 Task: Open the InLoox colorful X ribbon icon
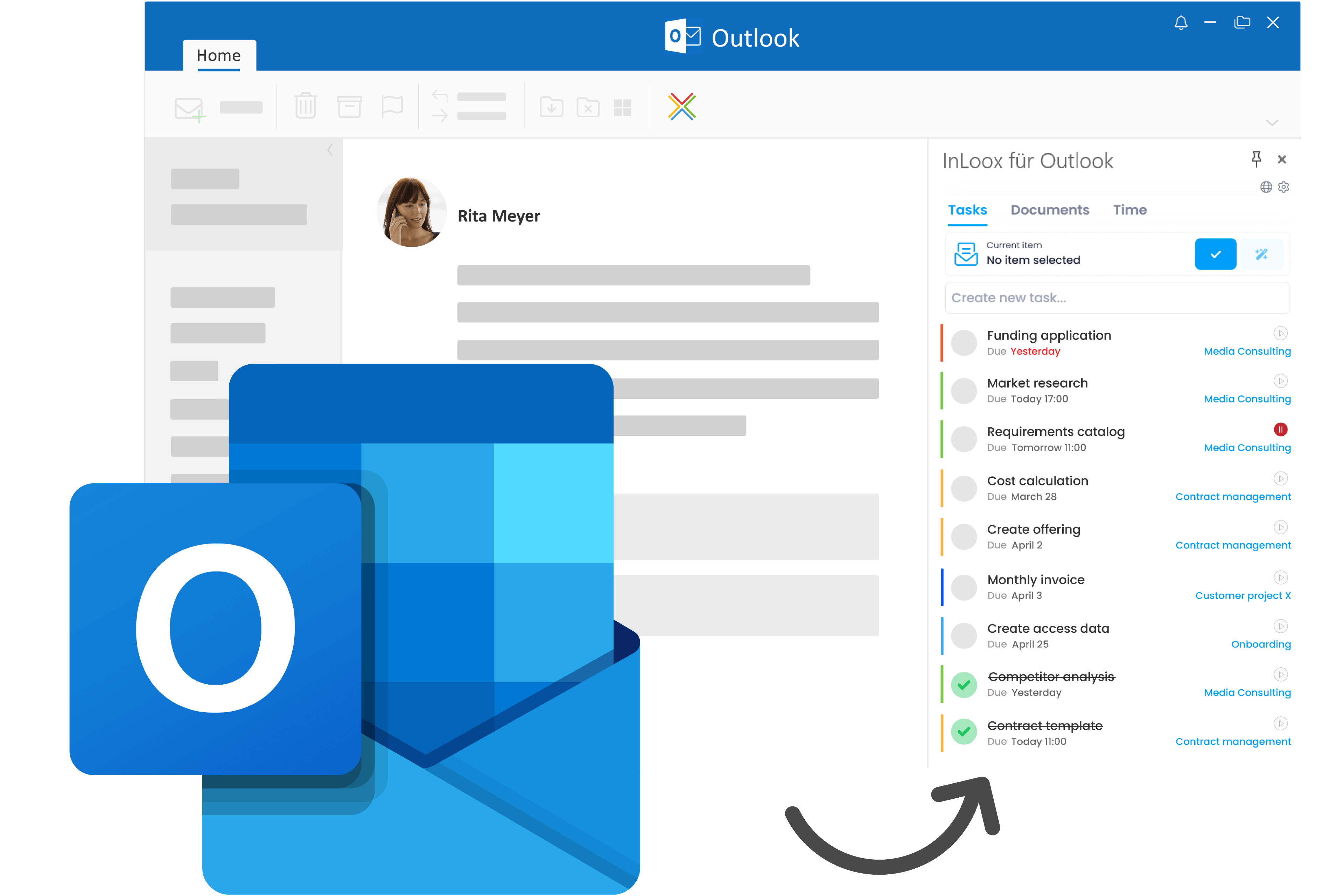point(682,106)
